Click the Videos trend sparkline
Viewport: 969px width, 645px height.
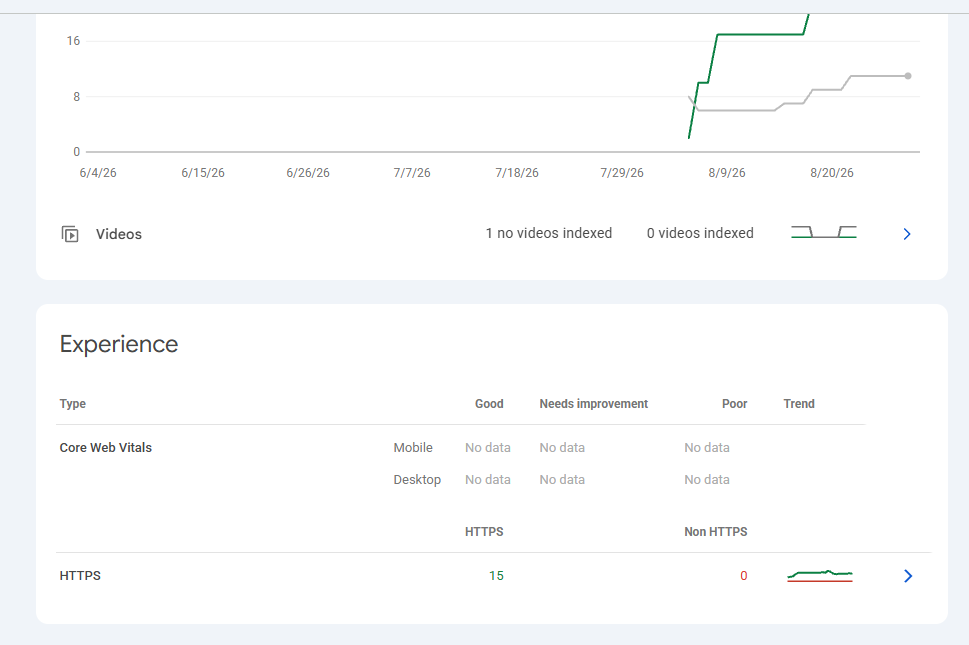(824, 232)
